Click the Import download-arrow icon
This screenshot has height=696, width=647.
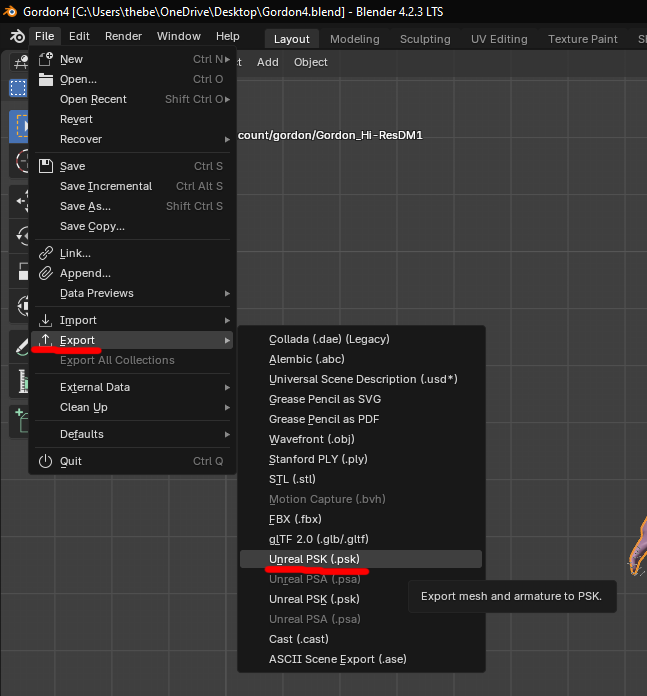46,320
